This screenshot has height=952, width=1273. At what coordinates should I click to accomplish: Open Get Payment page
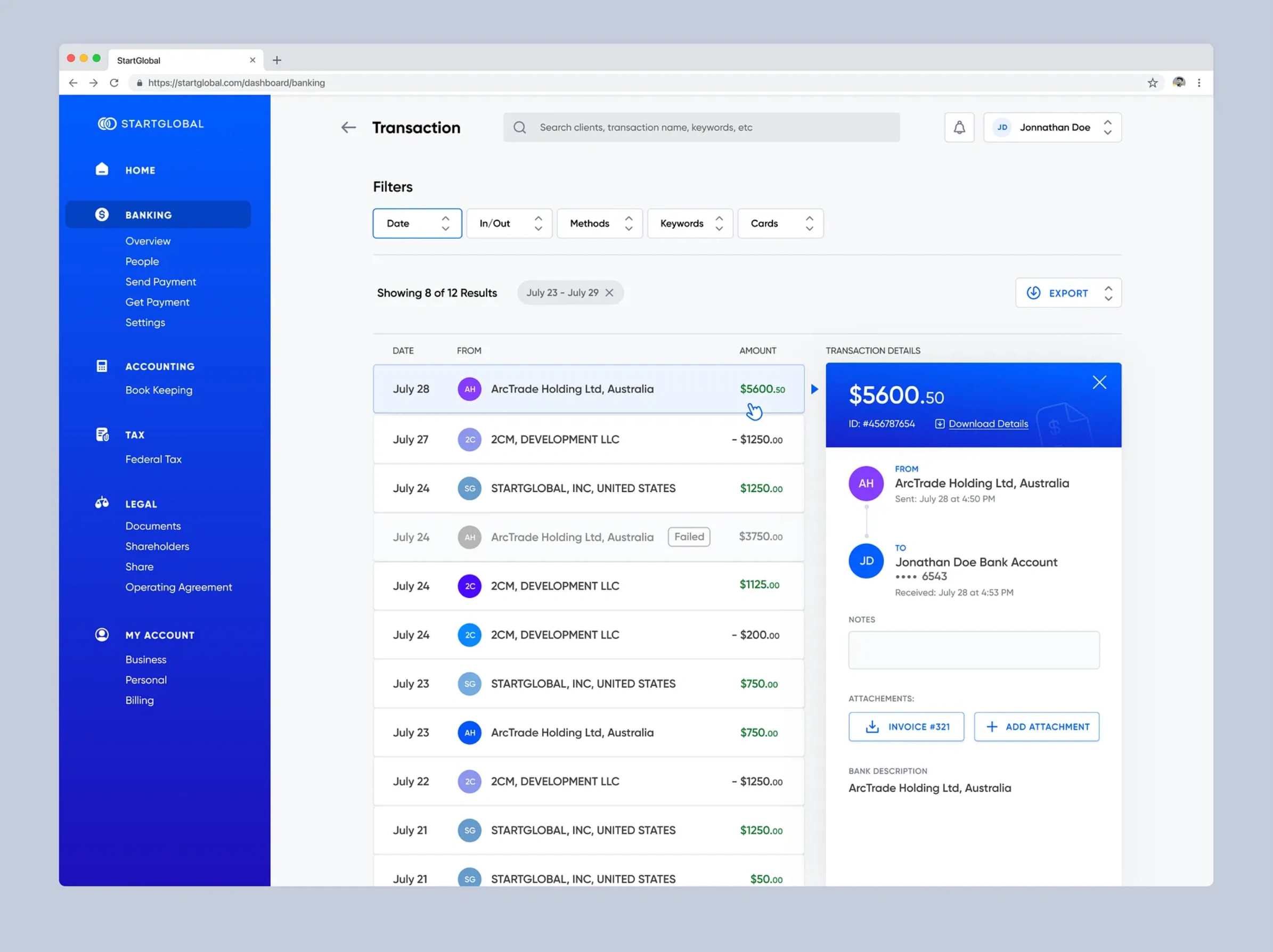pos(157,302)
